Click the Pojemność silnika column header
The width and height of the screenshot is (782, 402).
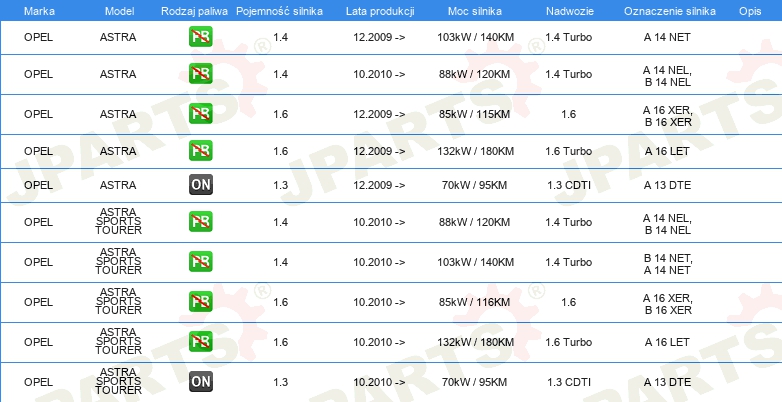click(x=280, y=9)
